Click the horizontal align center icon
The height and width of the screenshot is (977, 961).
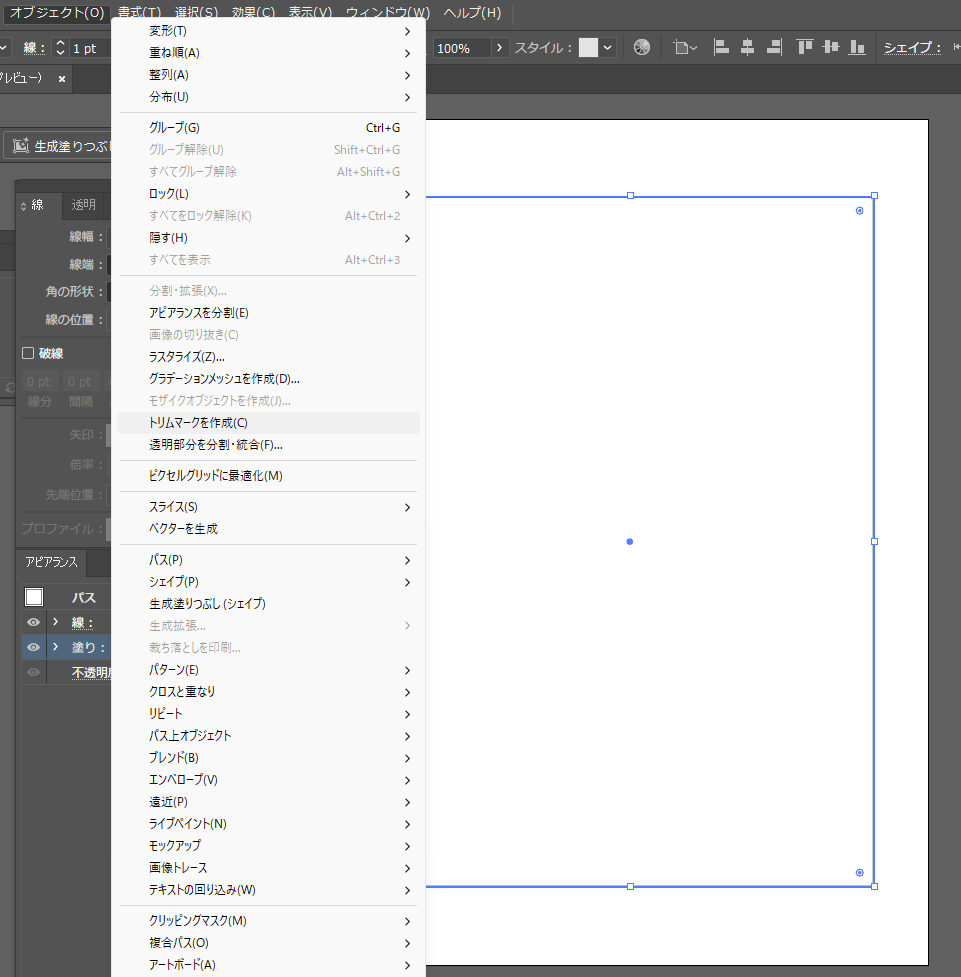[x=747, y=47]
